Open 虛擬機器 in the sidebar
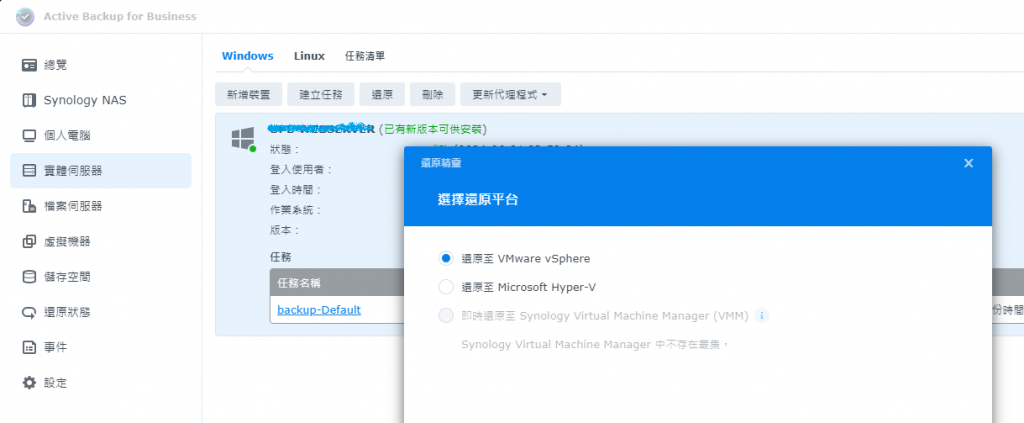 [x=101, y=242]
